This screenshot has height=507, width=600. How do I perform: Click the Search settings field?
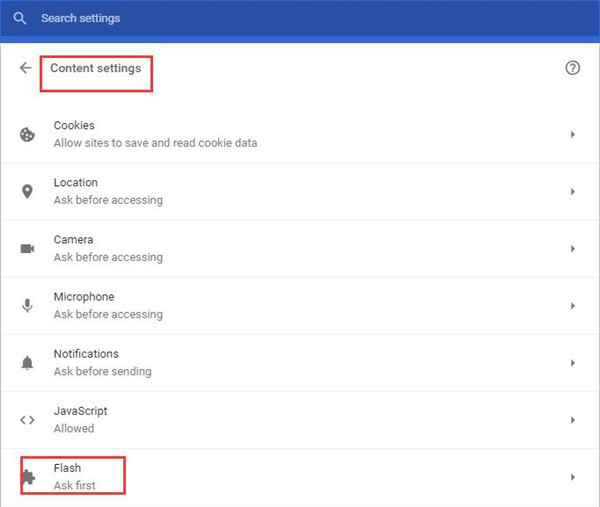(300, 18)
